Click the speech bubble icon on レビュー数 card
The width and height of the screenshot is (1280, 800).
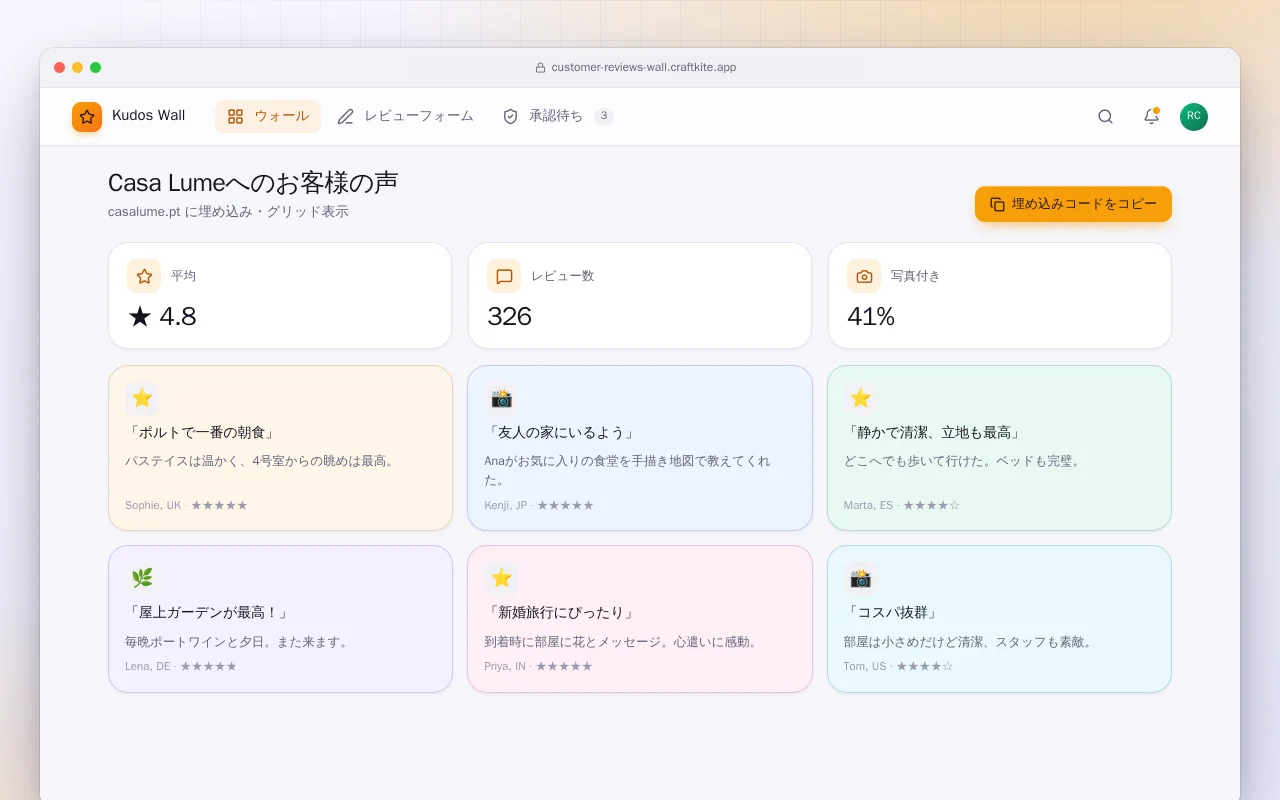(x=504, y=276)
